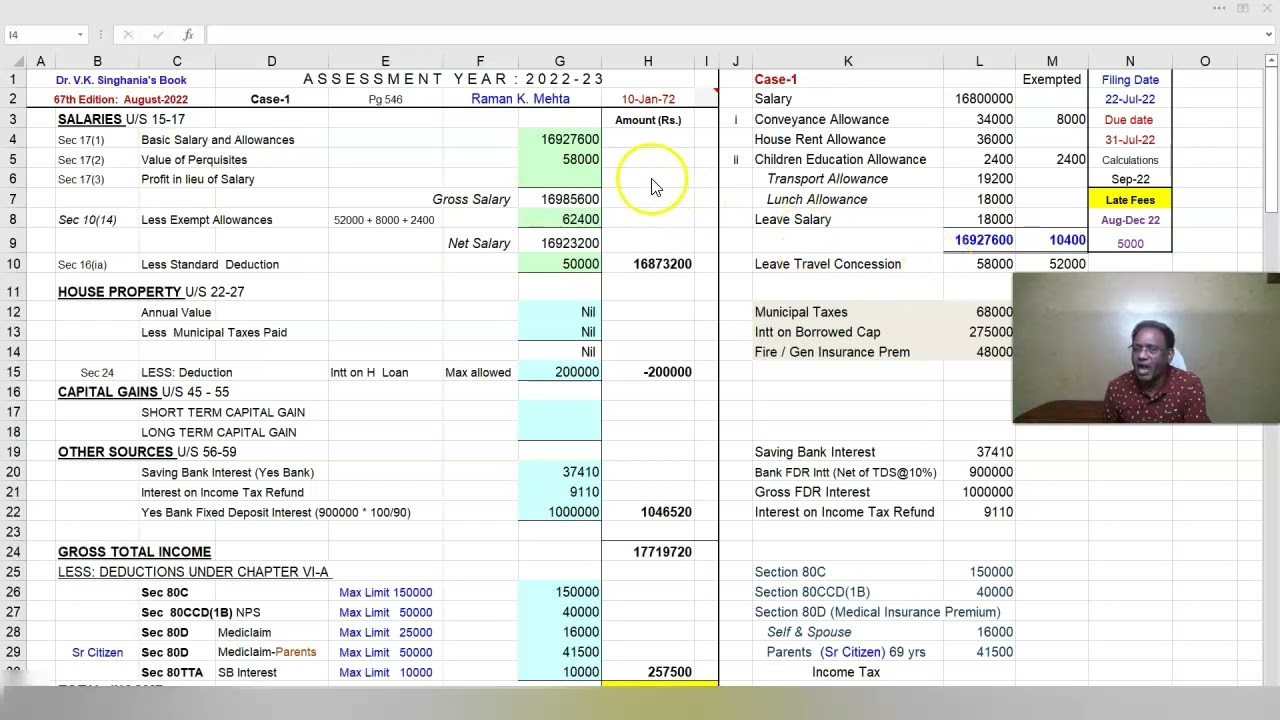
Task: Select Basic Salary value 16927600 in column G
Action: coord(560,139)
